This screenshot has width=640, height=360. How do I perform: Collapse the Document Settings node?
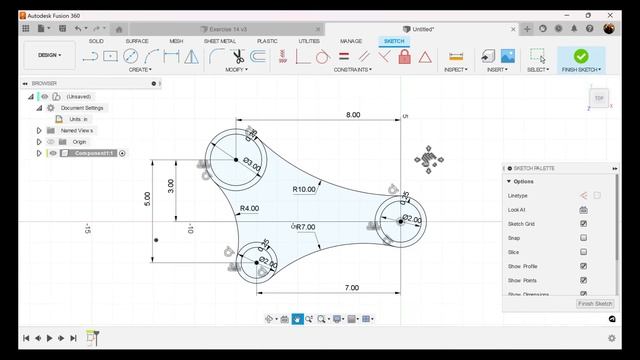click(39, 108)
